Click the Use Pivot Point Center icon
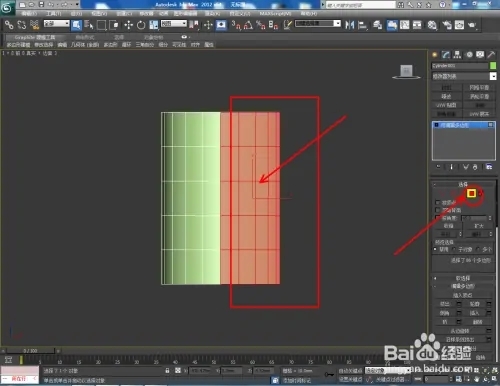500x386 pixels. click(x=194, y=25)
